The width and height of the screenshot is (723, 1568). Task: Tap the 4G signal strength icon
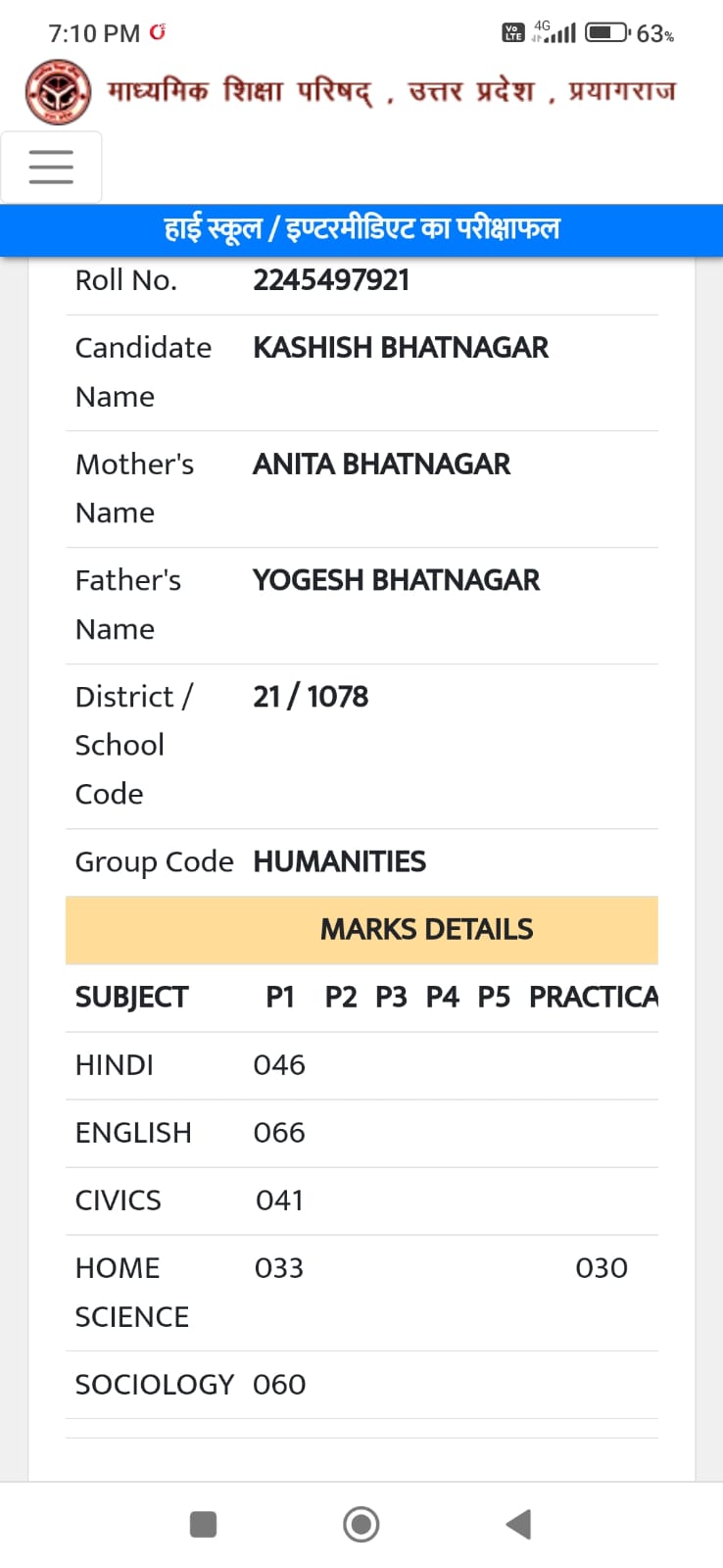pyautogui.click(x=554, y=32)
